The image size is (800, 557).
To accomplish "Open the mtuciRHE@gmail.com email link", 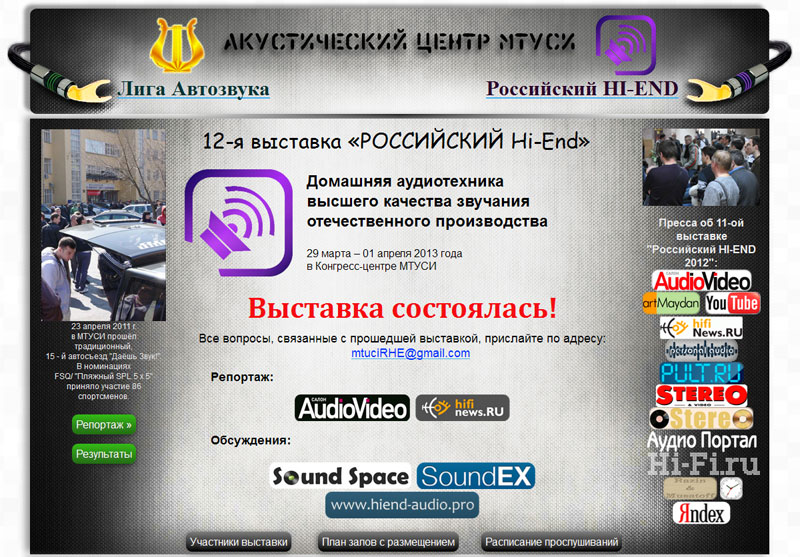I will (x=410, y=353).
